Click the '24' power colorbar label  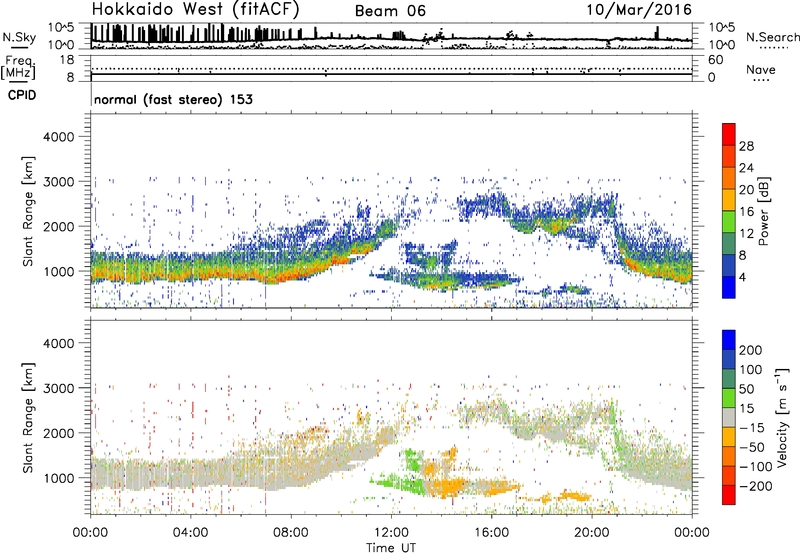coord(746,168)
